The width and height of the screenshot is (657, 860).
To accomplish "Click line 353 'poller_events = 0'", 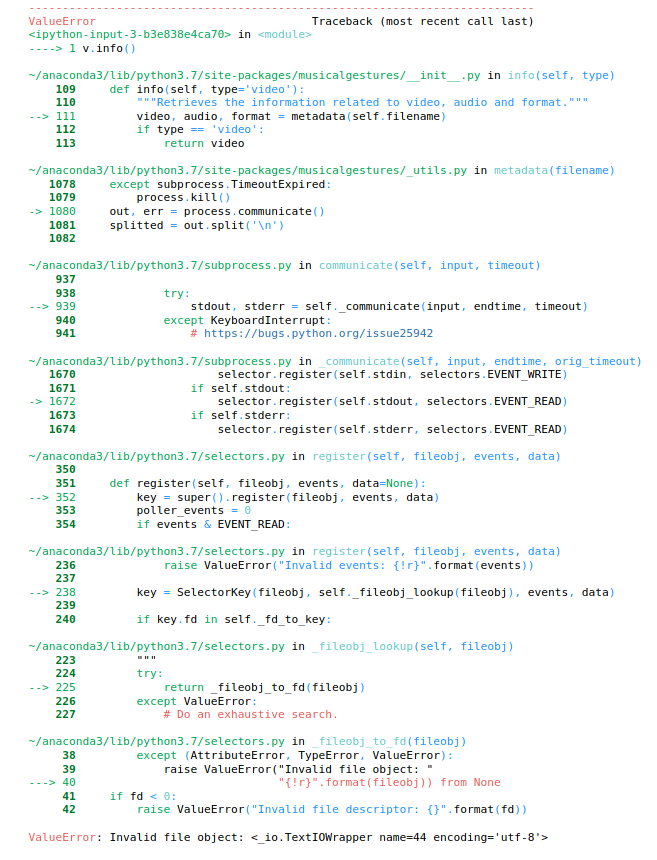I will tap(194, 510).
